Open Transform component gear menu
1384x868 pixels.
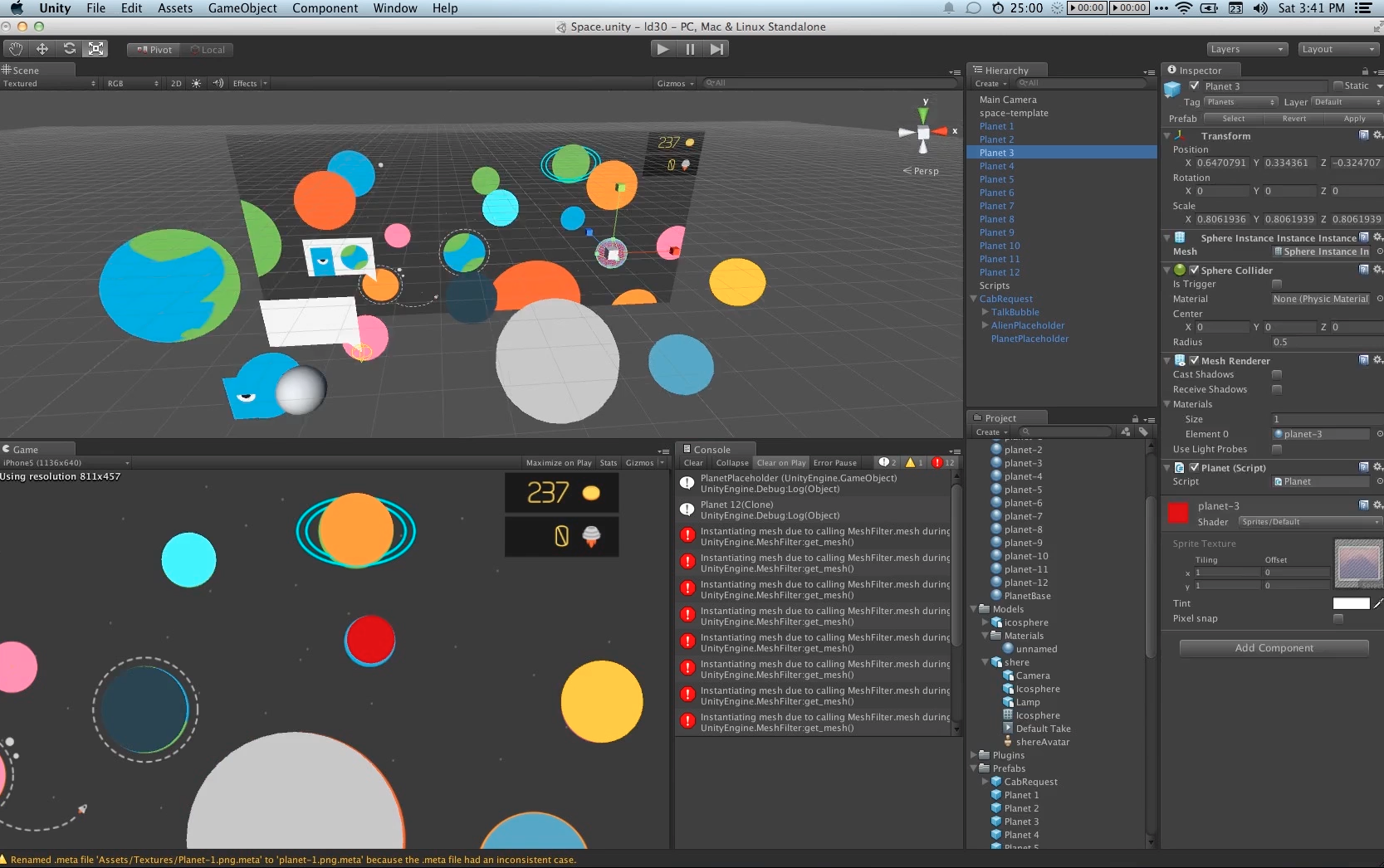tap(1377, 135)
